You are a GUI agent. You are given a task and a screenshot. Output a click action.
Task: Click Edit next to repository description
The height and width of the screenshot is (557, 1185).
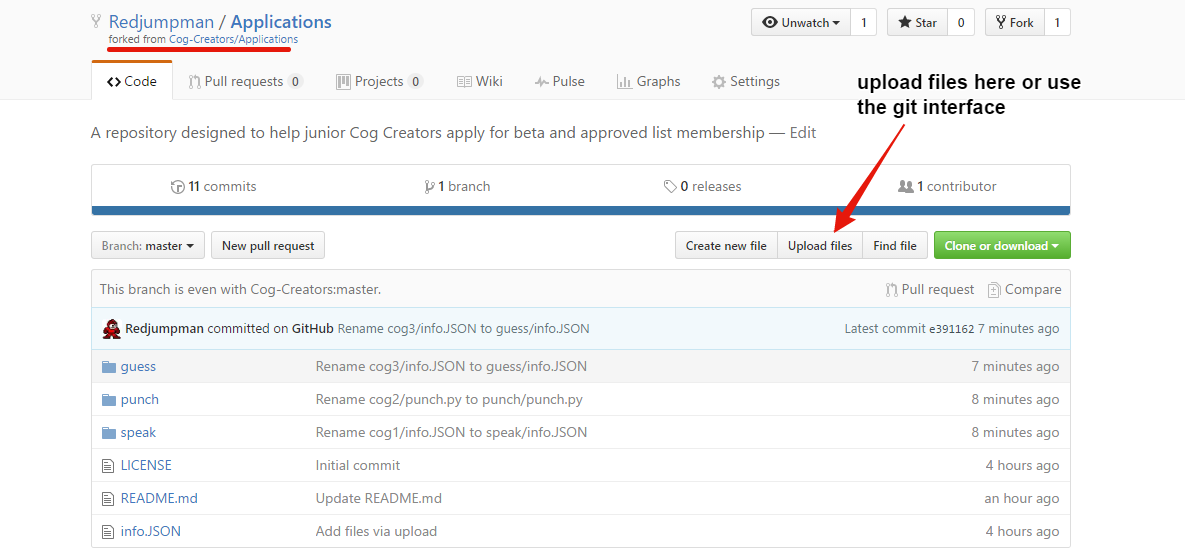[x=803, y=133]
